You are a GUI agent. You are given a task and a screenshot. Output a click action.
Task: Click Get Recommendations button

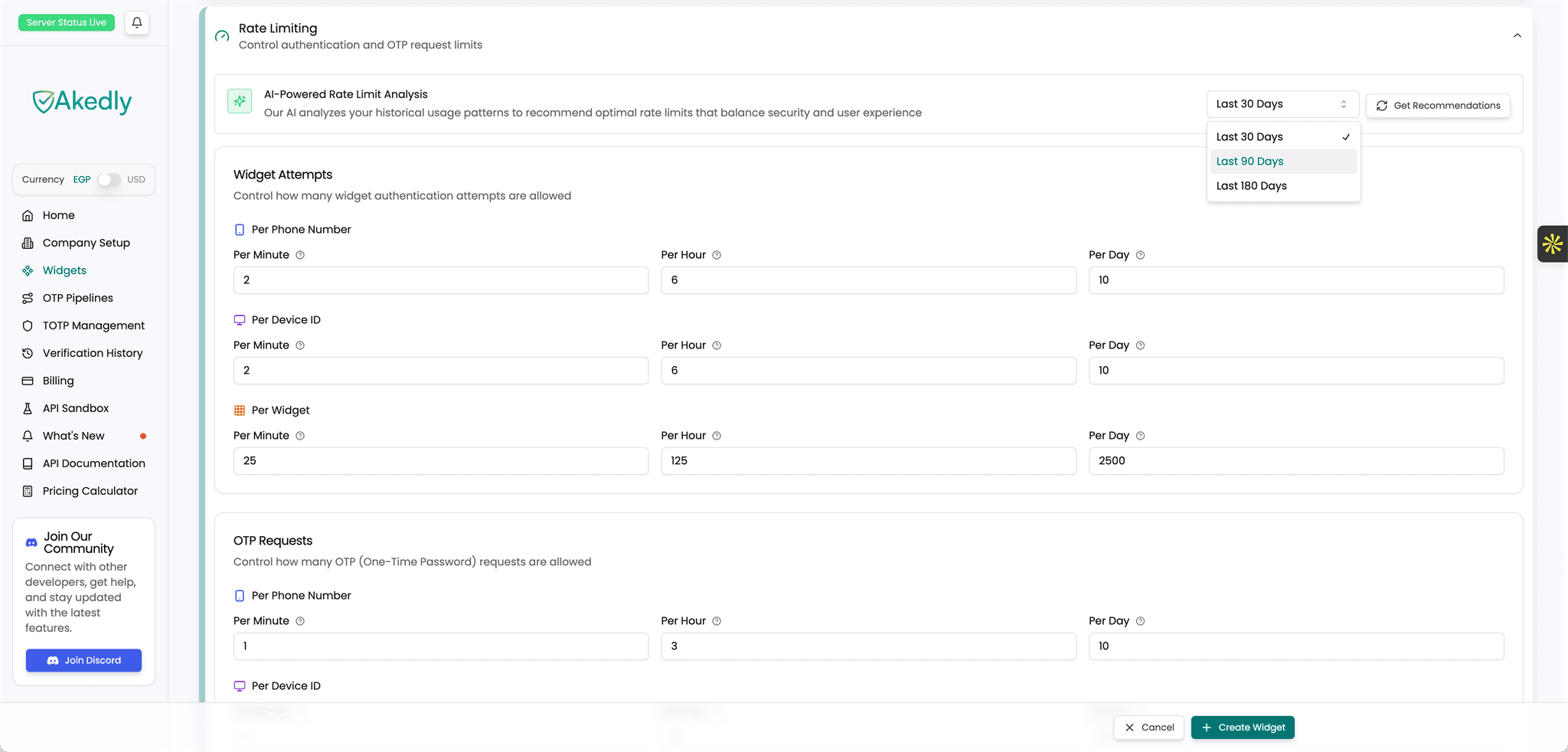(1438, 106)
